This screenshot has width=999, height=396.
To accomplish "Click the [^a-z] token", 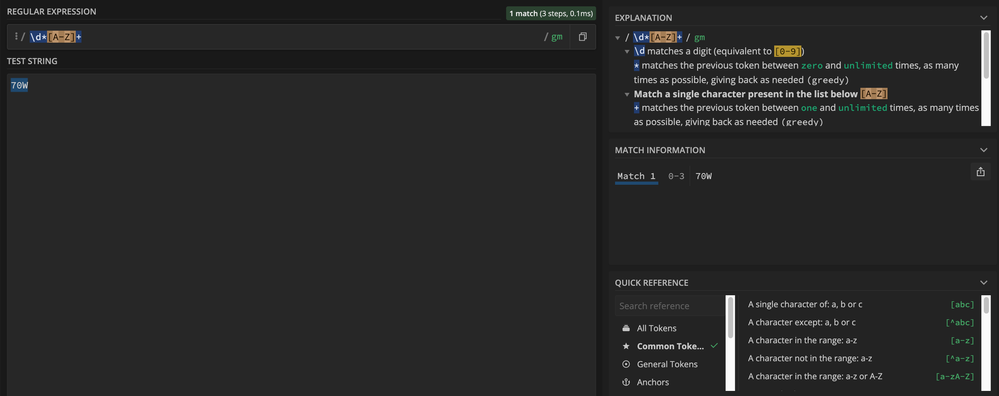I will [x=960, y=358].
